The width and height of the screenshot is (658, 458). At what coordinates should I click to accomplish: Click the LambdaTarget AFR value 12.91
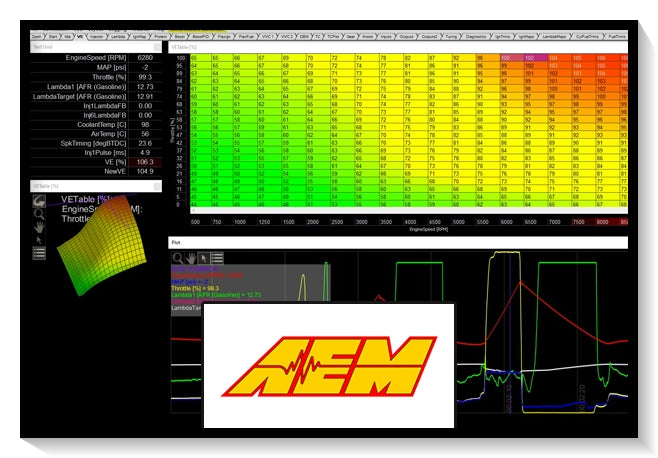(x=145, y=97)
